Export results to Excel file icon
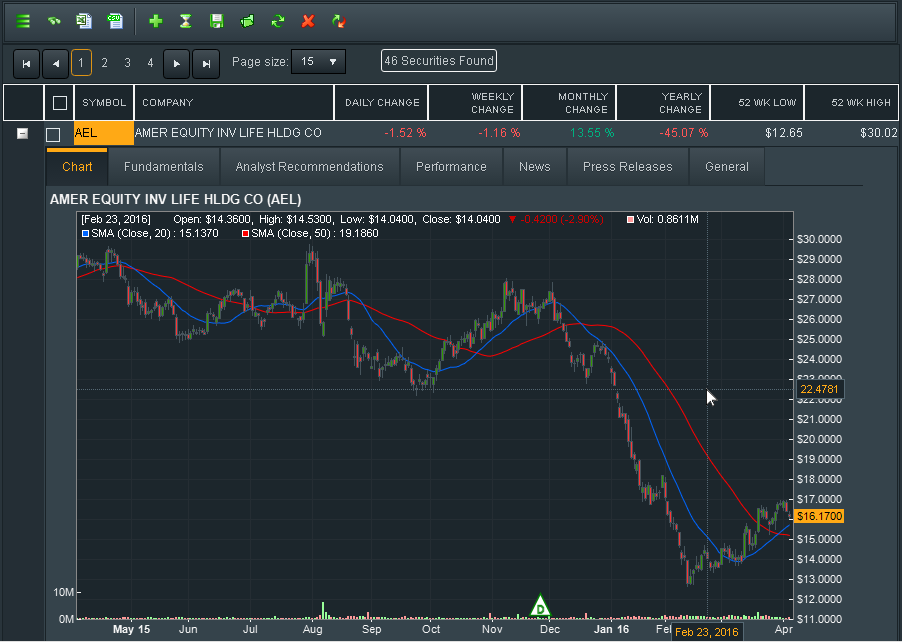Image resolution: width=902 pixels, height=642 pixels. [85, 20]
